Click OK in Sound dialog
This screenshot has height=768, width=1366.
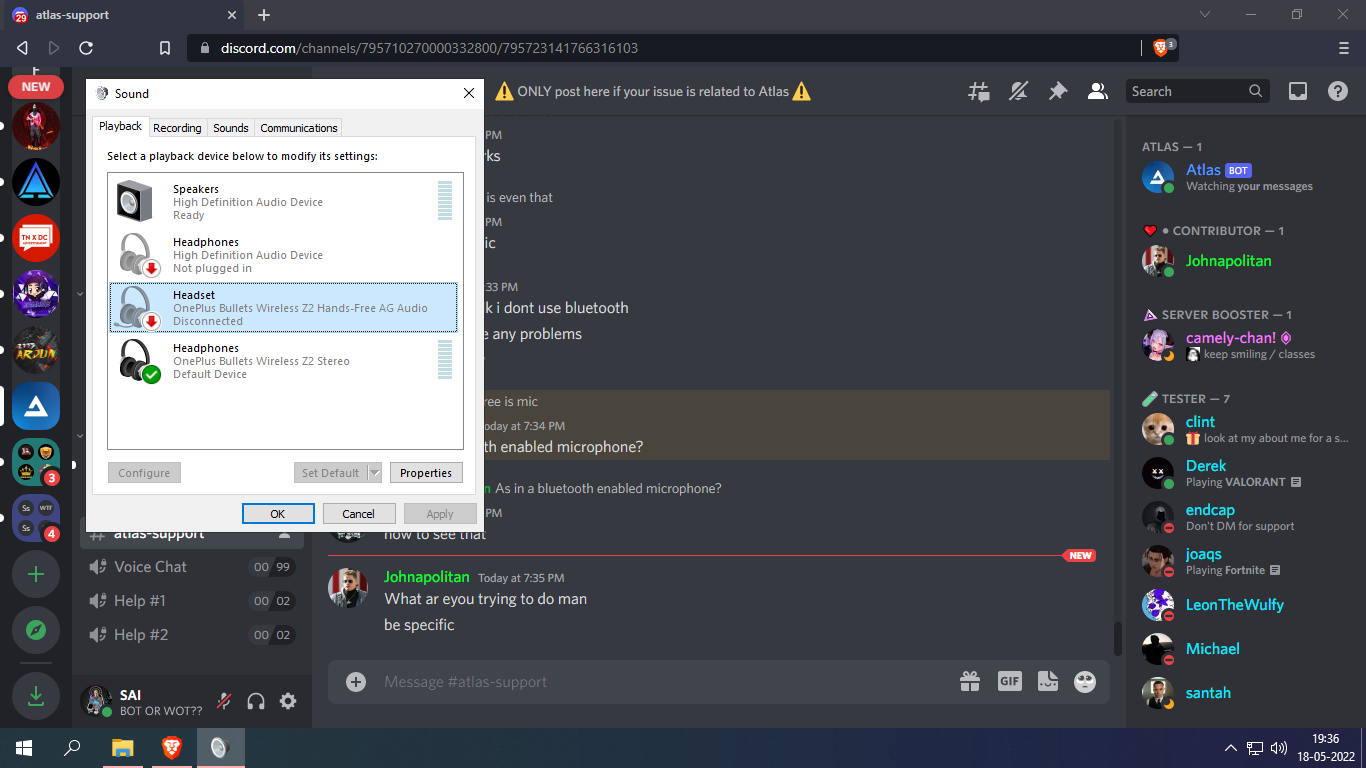[278, 514]
